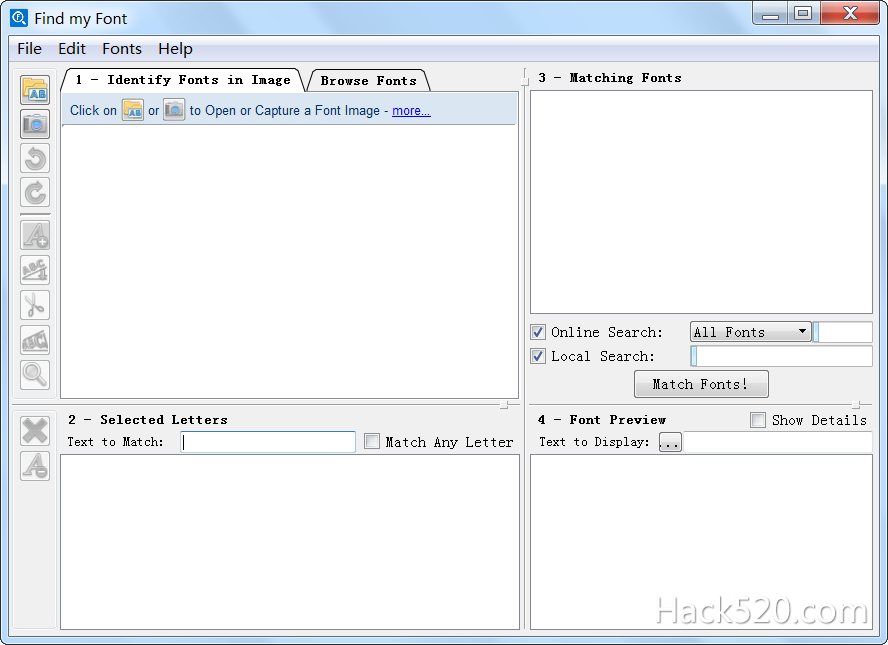The height and width of the screenshot is (645, 888).
Task: Close the Find my Font window
Action: [849, 14]
